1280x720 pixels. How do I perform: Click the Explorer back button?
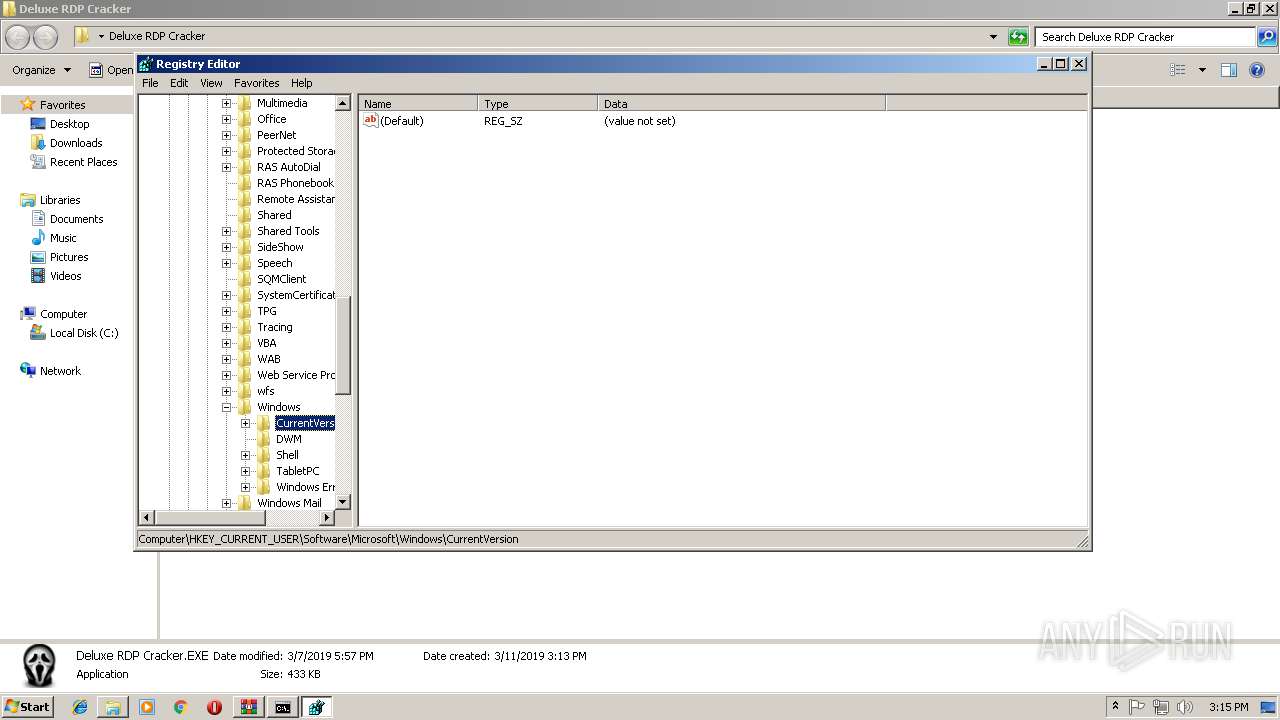tap(18, 37)
